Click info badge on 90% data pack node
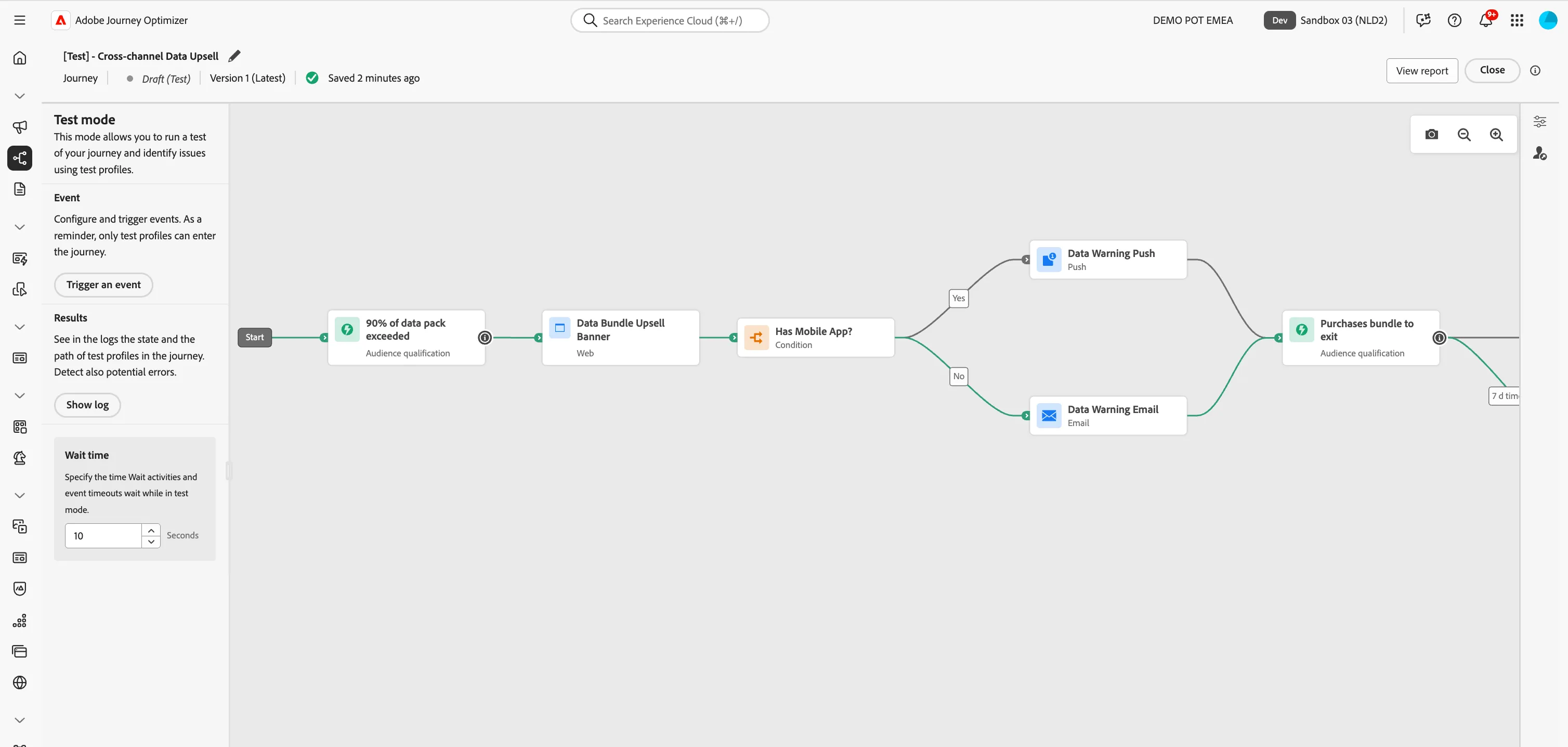Image resolution: width=1568 pixels, height=747 pixels. (485, 338)
